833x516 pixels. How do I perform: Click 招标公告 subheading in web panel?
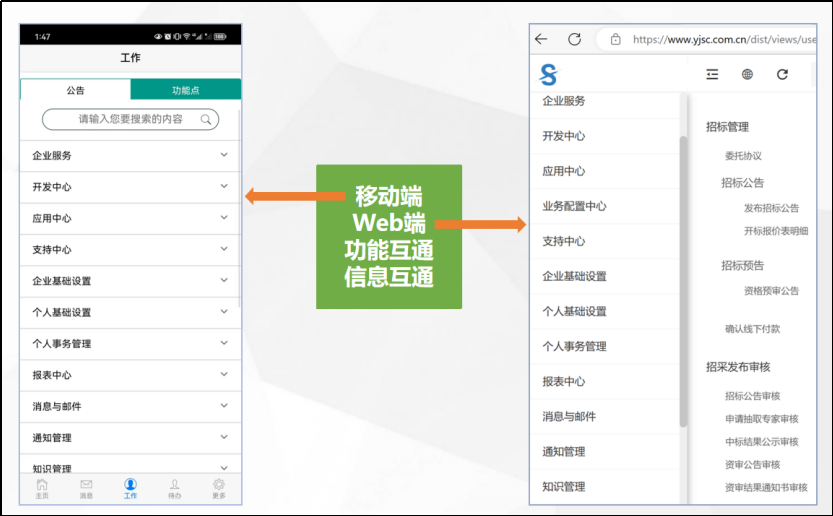click(742, 183)
